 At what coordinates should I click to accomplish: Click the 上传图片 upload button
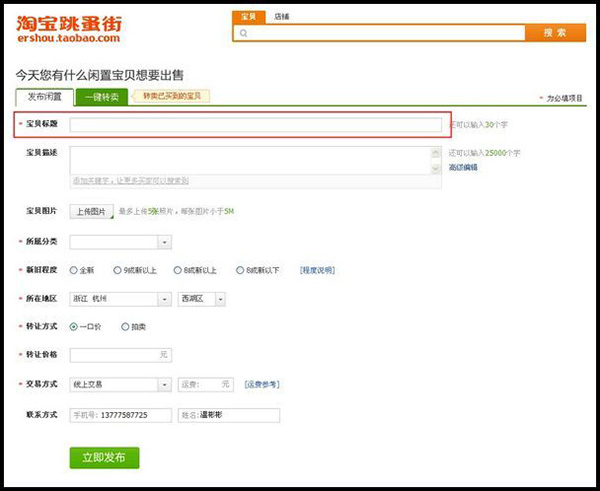(91, 212)
